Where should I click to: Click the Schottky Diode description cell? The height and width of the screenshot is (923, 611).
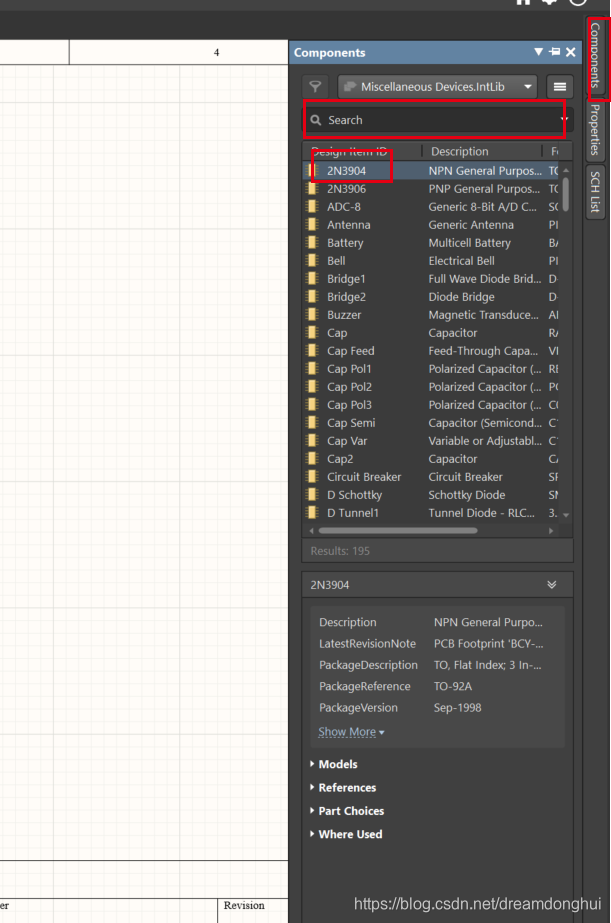[x=467, y=495]
